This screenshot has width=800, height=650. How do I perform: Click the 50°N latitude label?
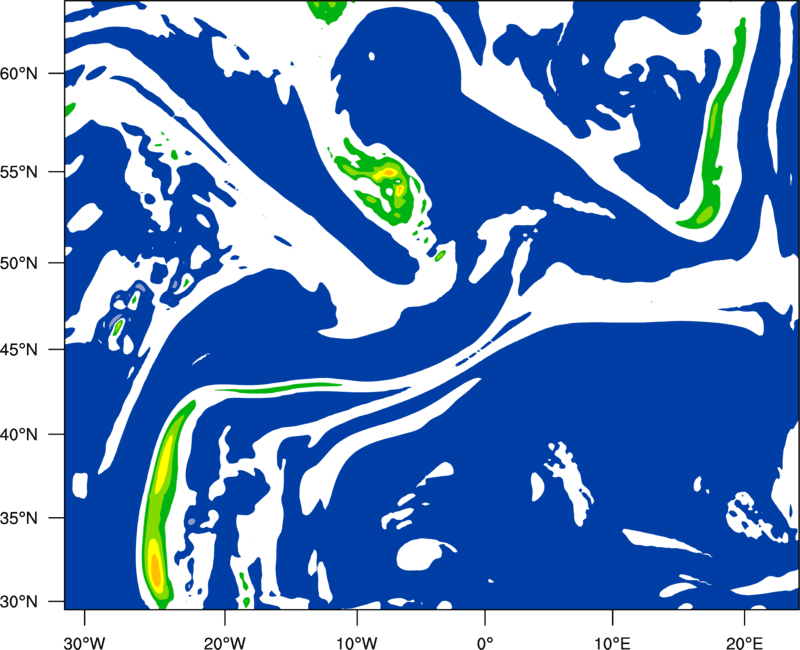point(19,263)
